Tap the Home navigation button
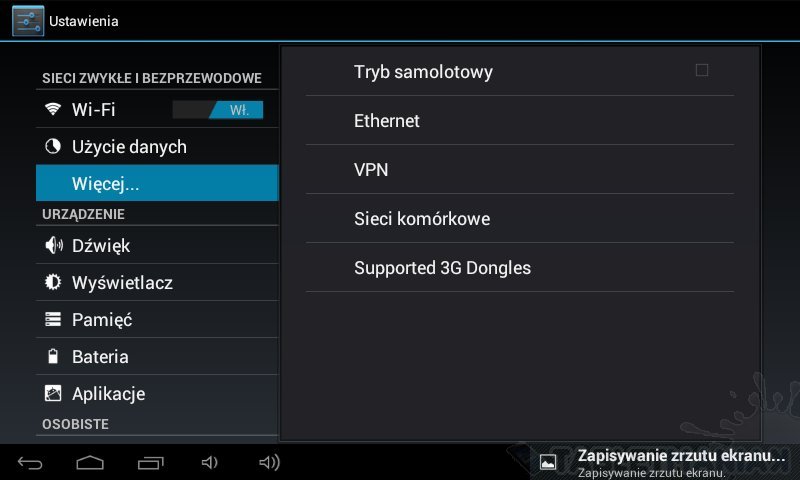The image size is (800, 480). (x=90, y=462)
